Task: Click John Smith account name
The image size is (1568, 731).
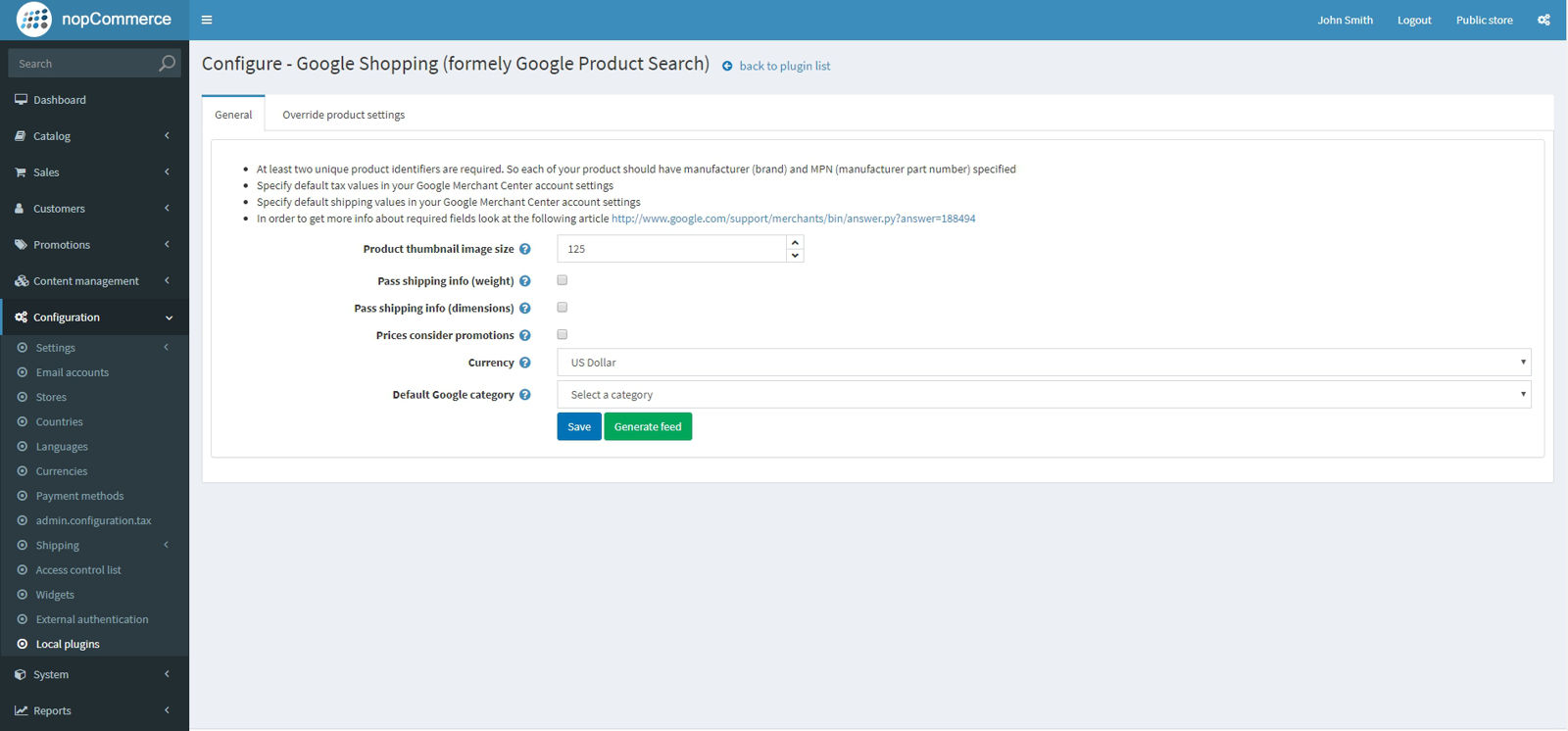Action: click(1345, 21)
